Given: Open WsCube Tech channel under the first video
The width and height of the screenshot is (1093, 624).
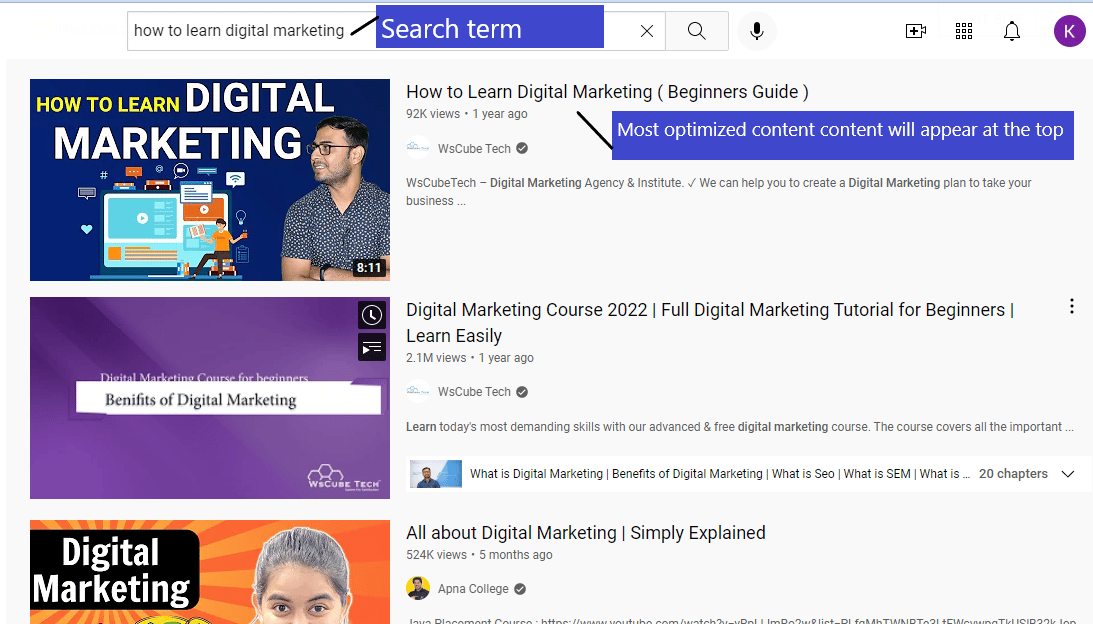Looking at the screenshot, I should pos(474,149).
